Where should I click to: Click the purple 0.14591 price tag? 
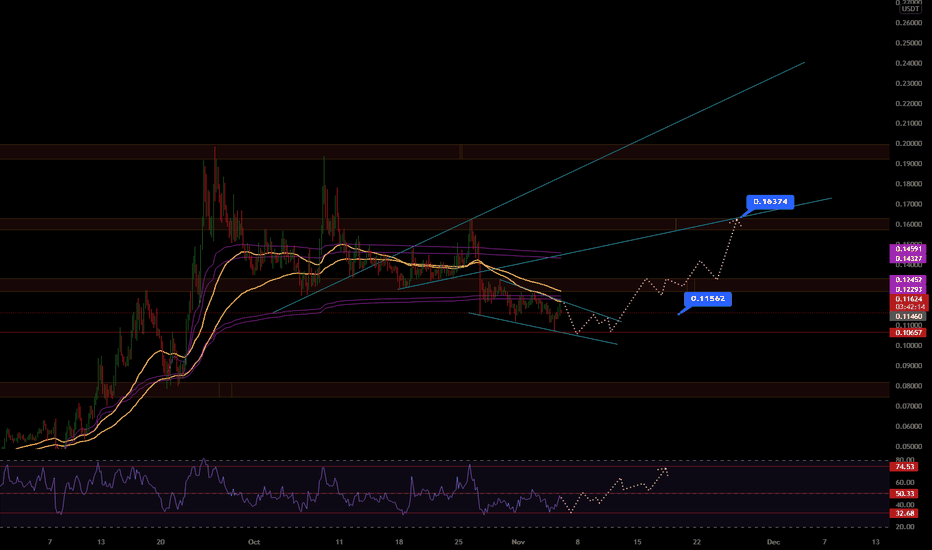[909, 249]
